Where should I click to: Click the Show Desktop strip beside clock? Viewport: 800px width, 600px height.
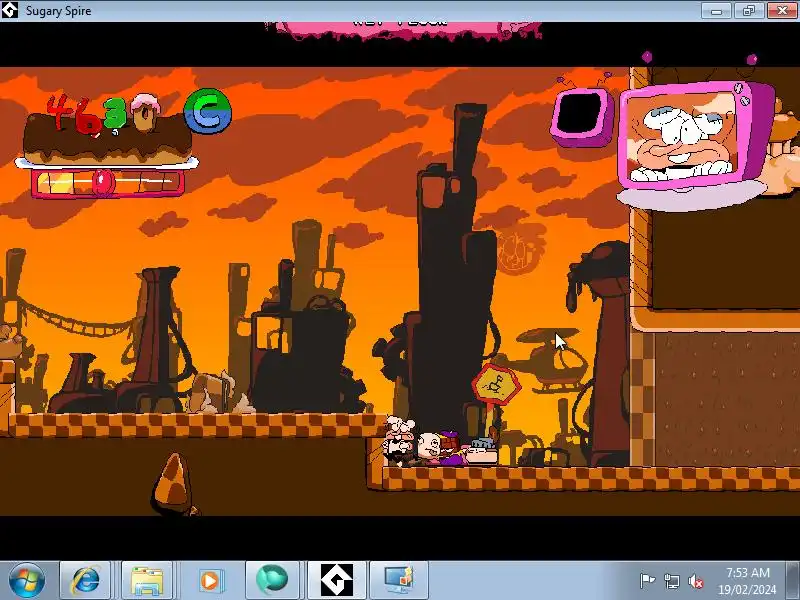793,580
